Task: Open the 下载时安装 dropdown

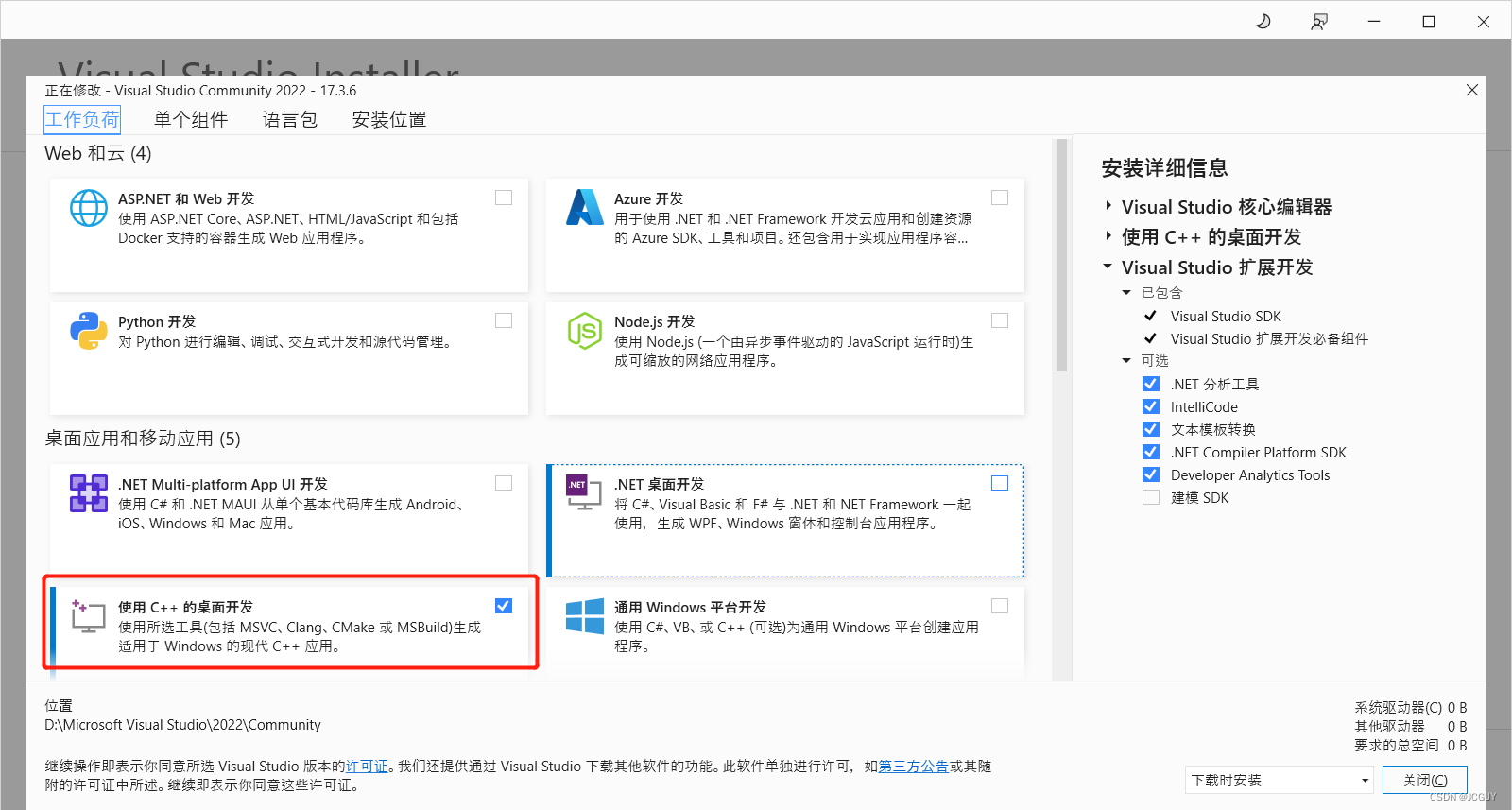Action: click(1280, 781)
